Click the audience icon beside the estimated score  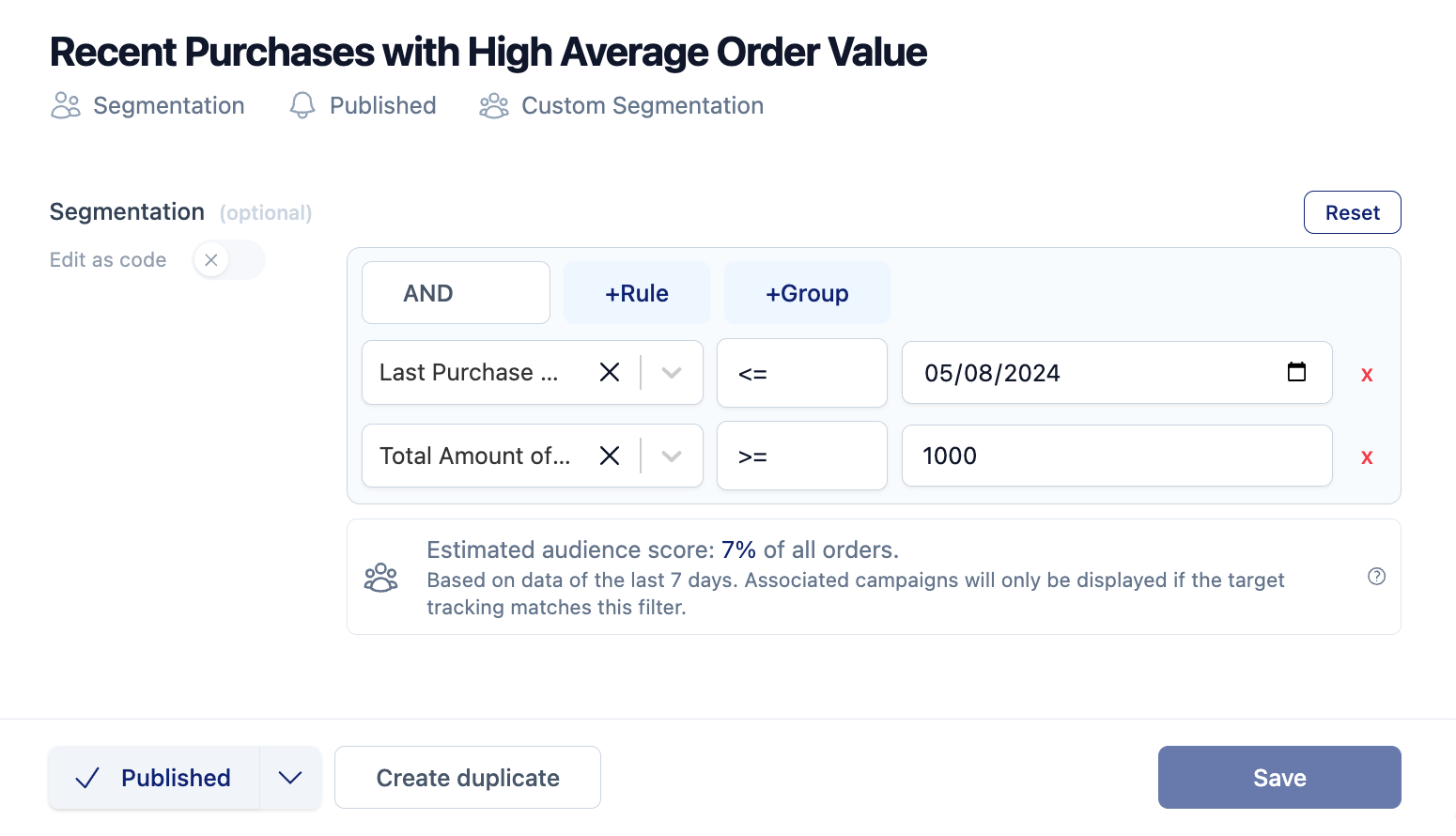pos(380,576)
